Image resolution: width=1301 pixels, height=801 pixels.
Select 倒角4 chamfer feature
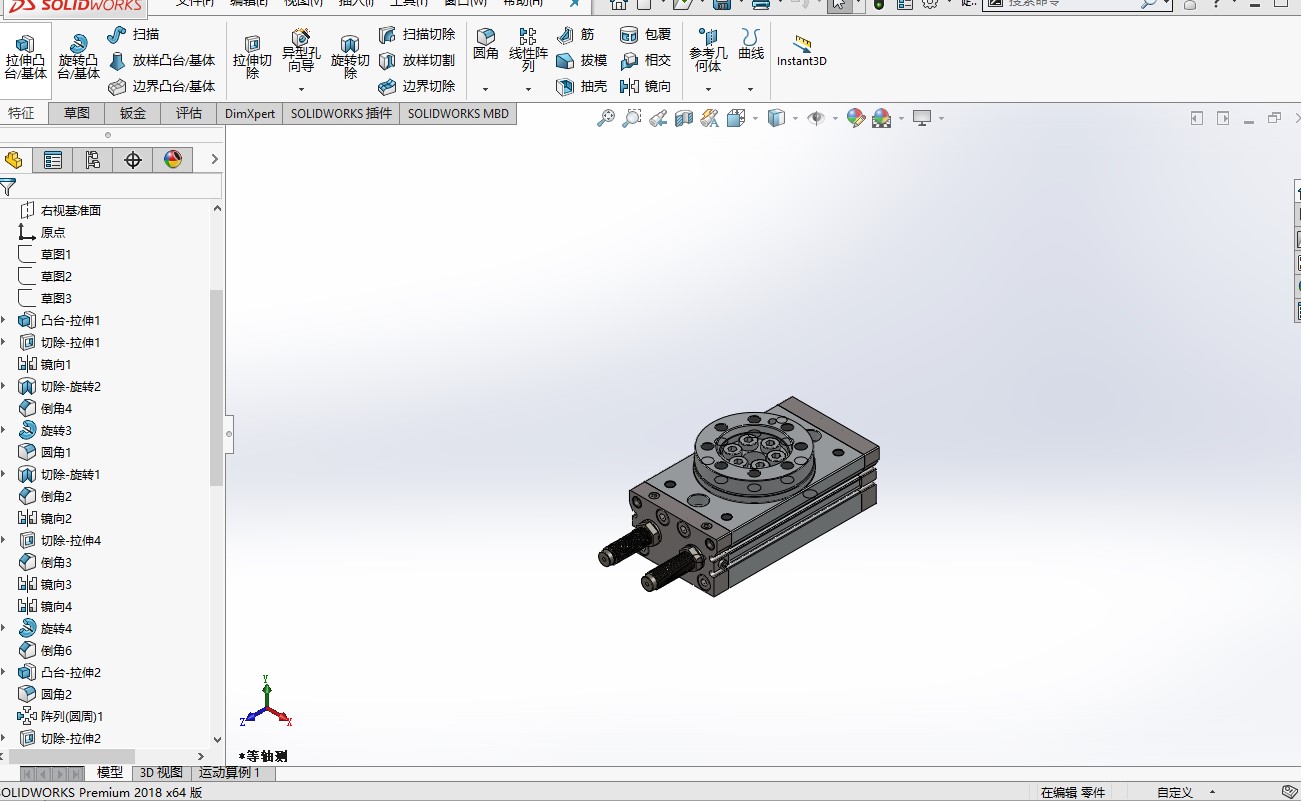(x=56, y=408)
